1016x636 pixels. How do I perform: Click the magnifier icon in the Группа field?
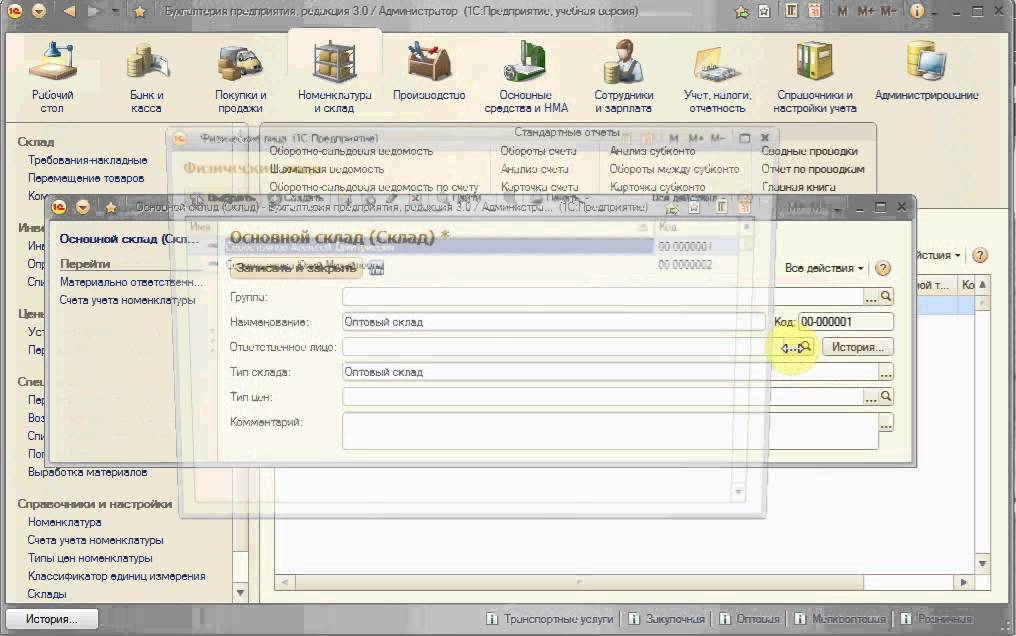[x=886, y=297]
